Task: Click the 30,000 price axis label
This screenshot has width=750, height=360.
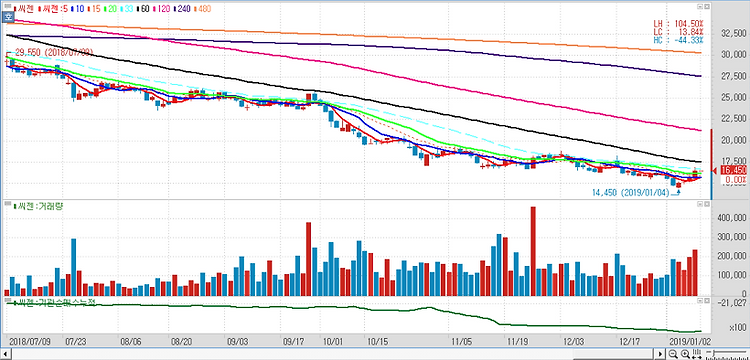Action: (x=733, y=55)
